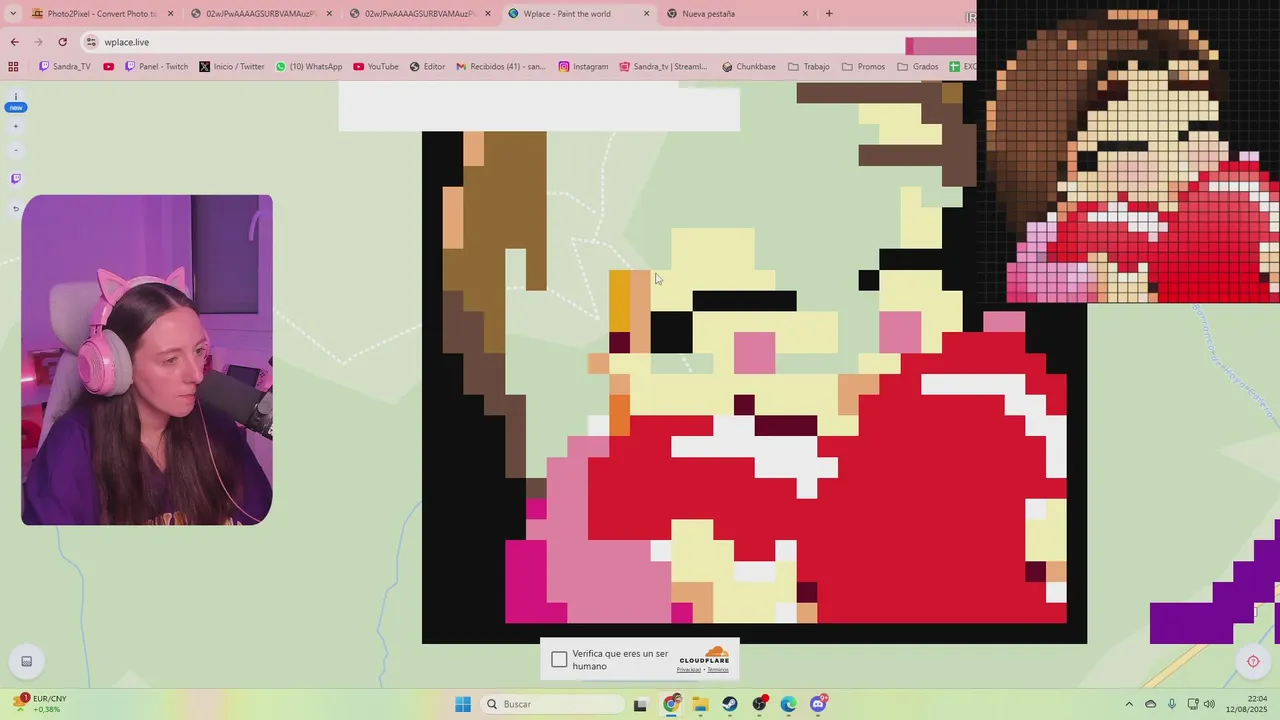Open Cloudflare Privacidad link
This screenshot has width=1280, height=720.
click(x=689, y=670)
